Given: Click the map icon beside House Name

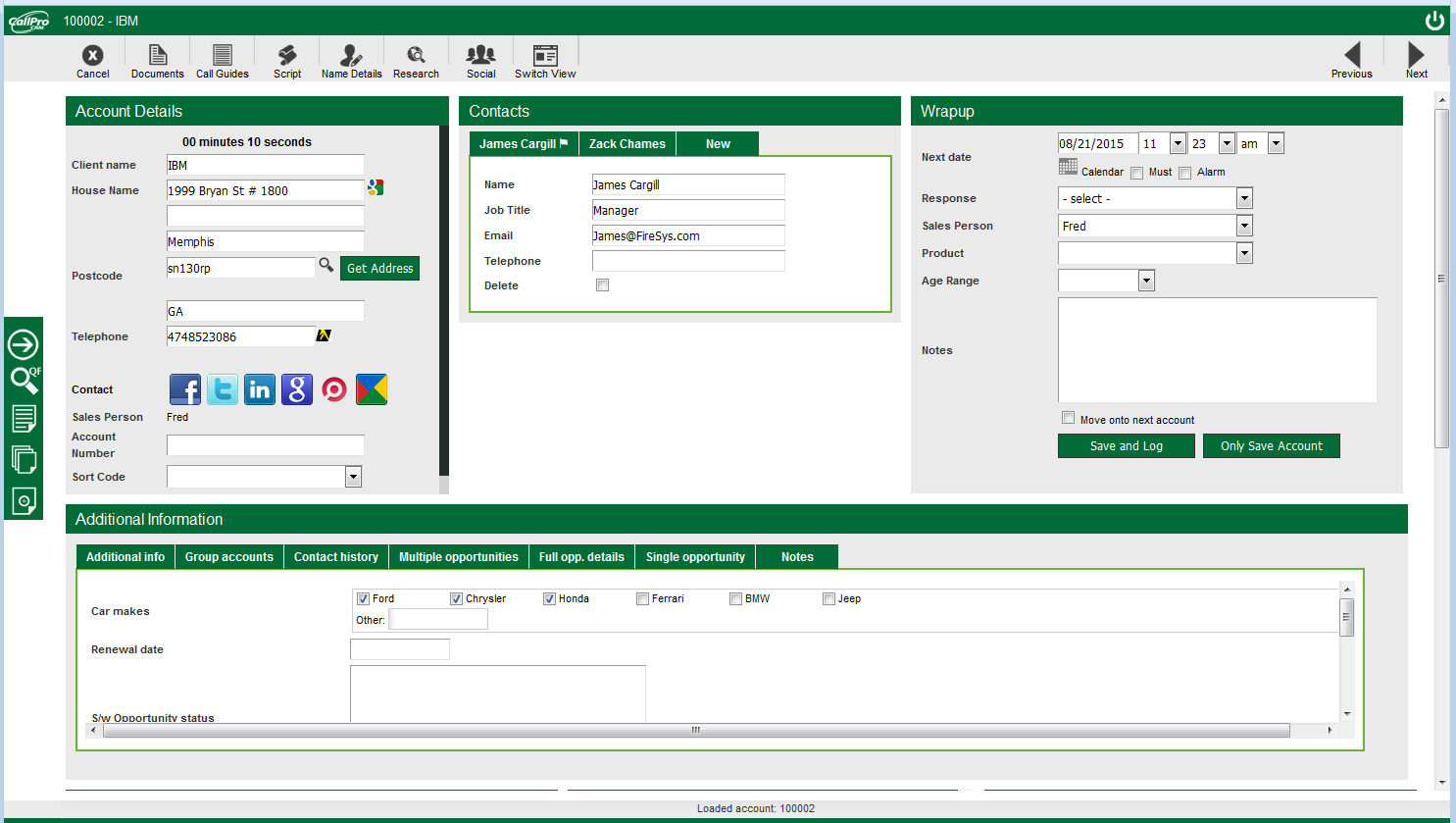Looking at the screenshot, I should [x=376, y=187].
